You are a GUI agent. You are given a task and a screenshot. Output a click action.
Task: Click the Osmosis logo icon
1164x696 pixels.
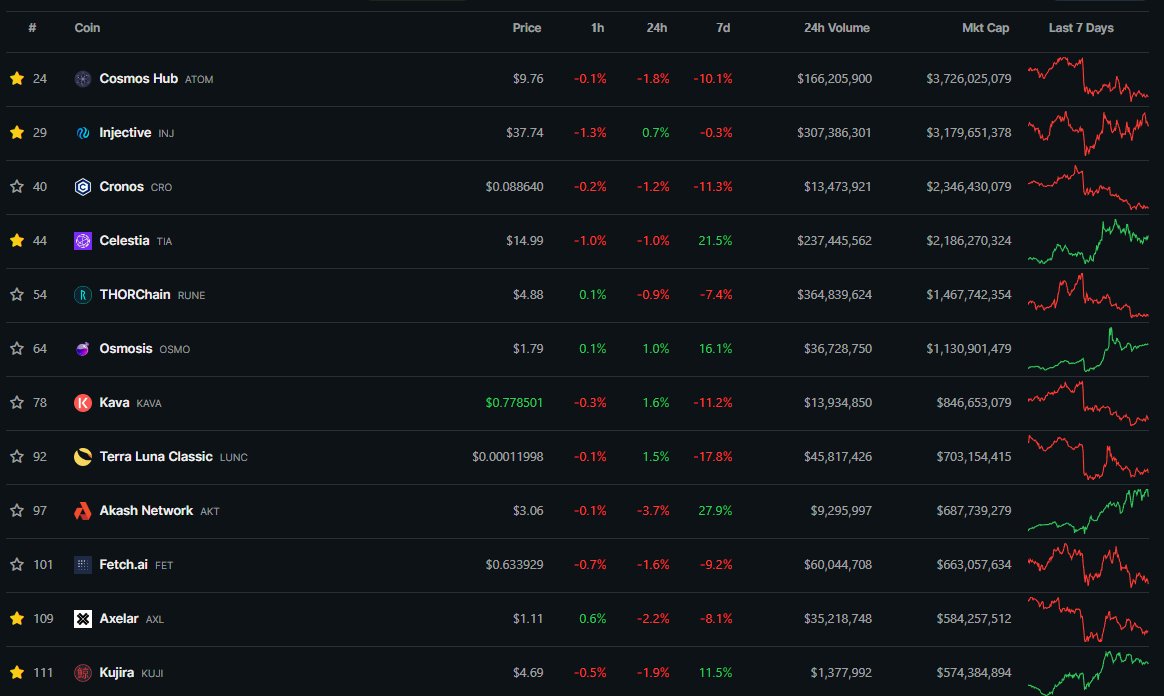tap(82, 349)
